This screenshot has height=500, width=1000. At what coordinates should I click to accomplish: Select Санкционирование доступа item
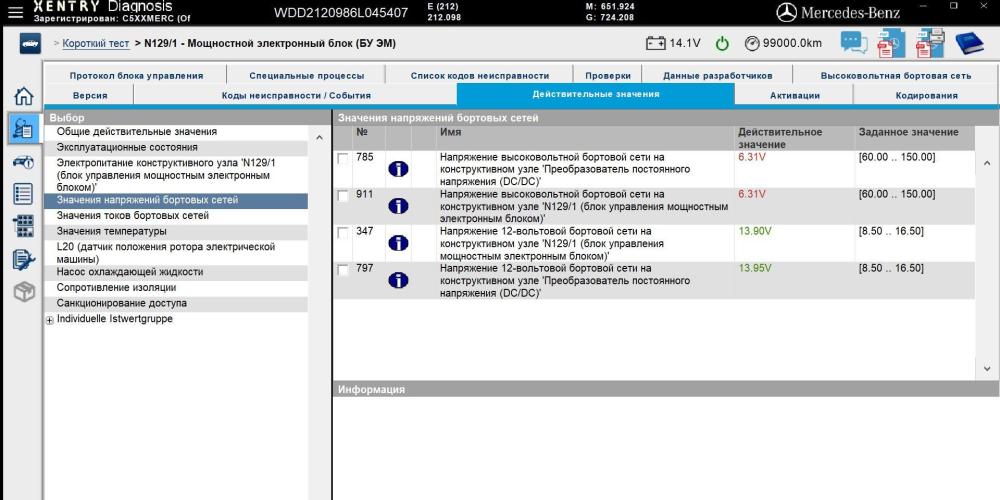pyautogui.click(x=175, y=303)
